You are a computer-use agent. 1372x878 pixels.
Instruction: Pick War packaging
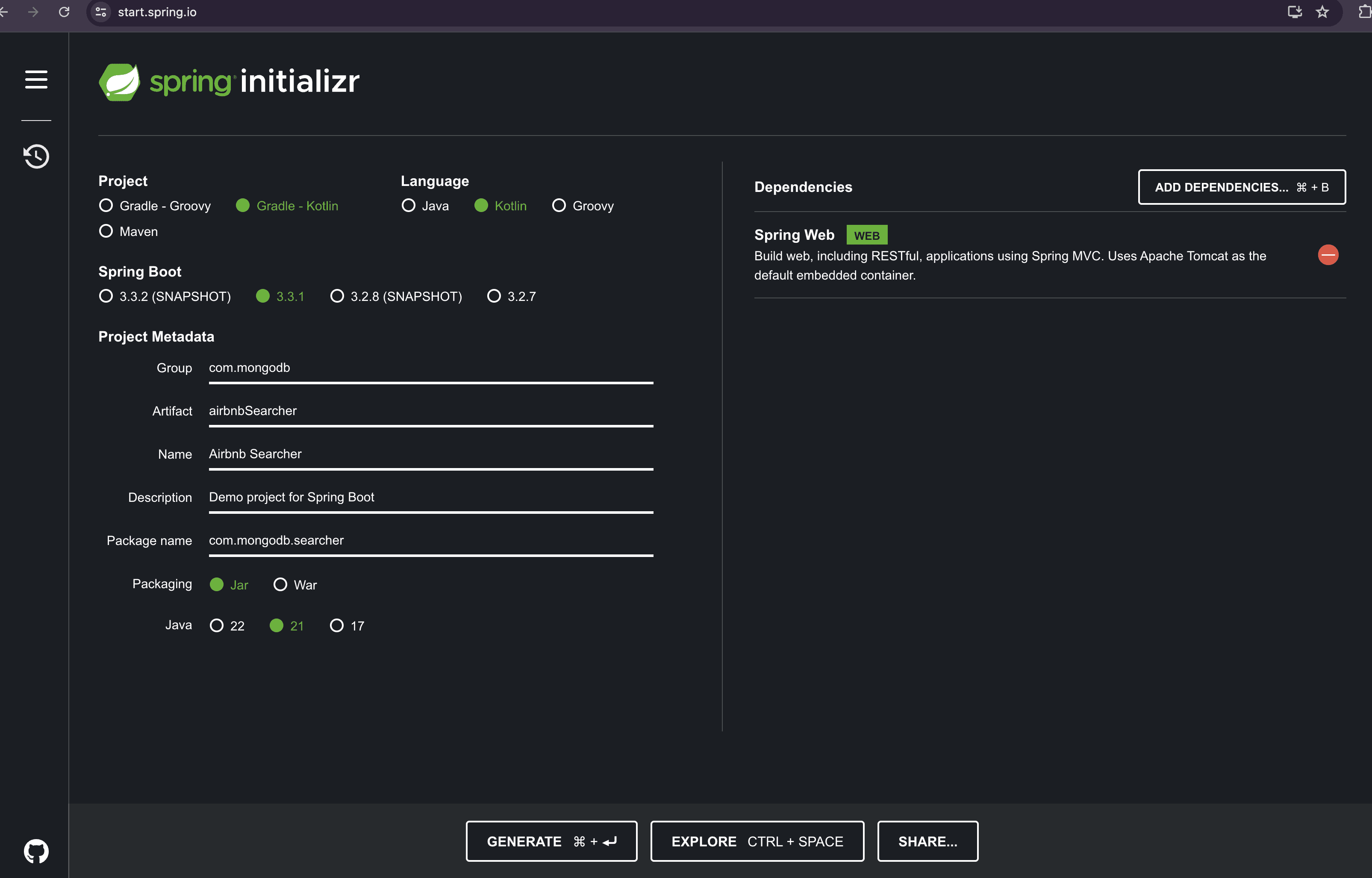pos(295,585)
